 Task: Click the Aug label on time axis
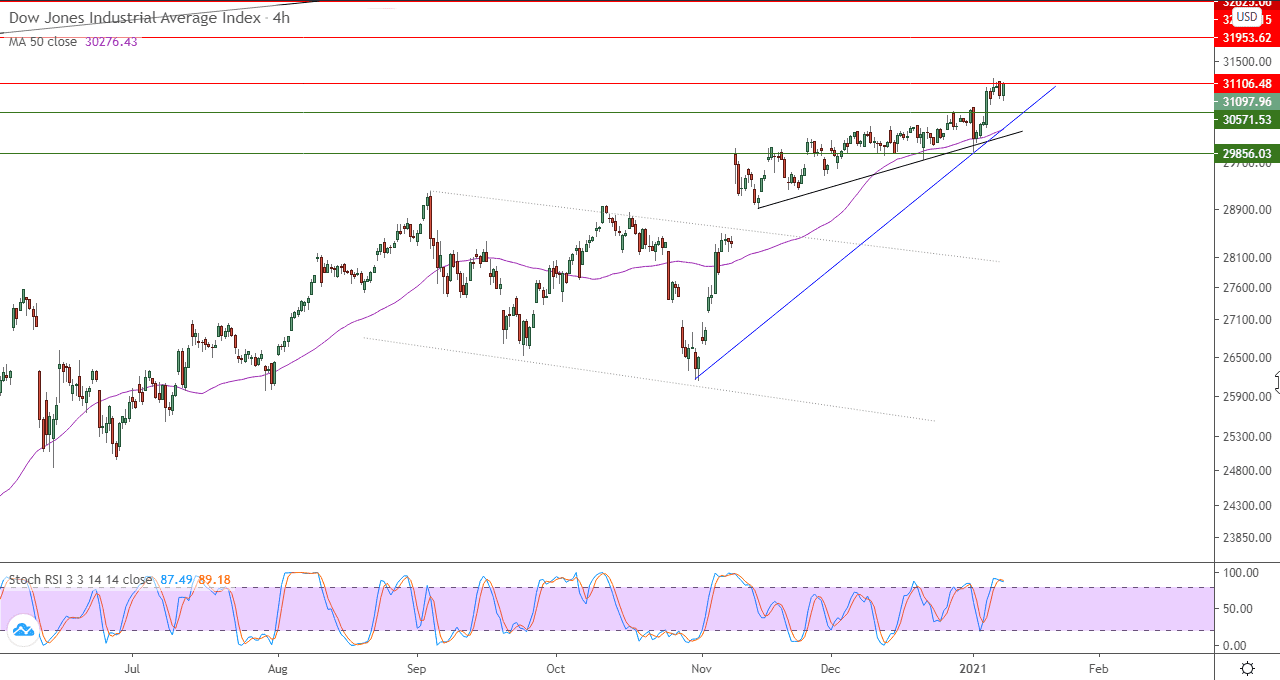tap(279, 667)
